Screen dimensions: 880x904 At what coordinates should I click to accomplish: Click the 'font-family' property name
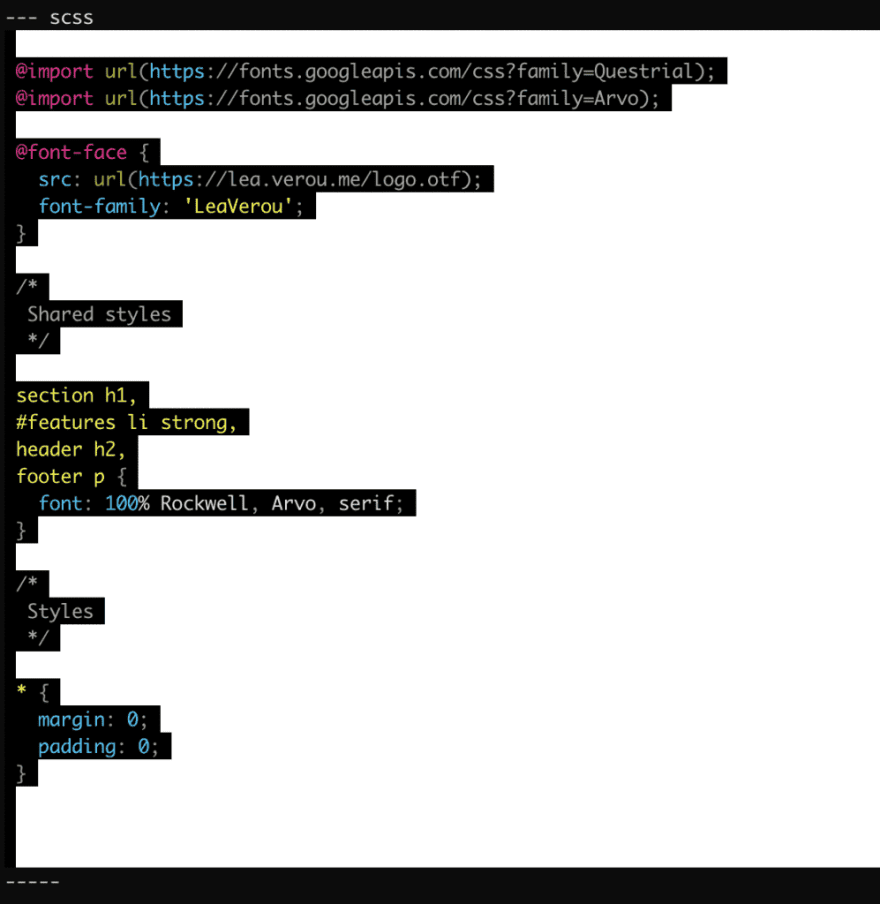99,206
